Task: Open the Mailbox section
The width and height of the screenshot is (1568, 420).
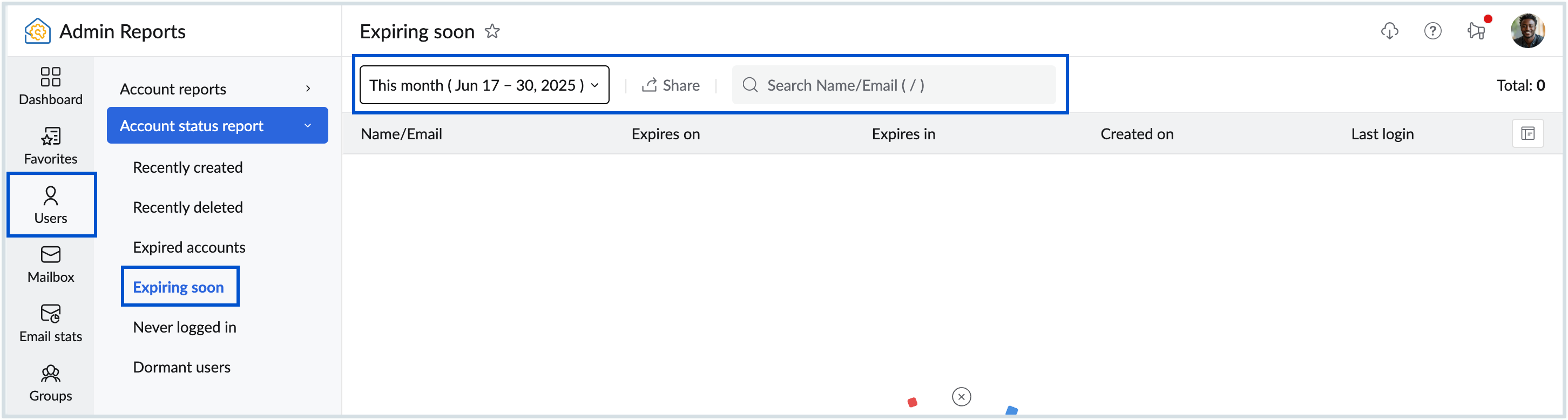Action: [x=51, y=264]
